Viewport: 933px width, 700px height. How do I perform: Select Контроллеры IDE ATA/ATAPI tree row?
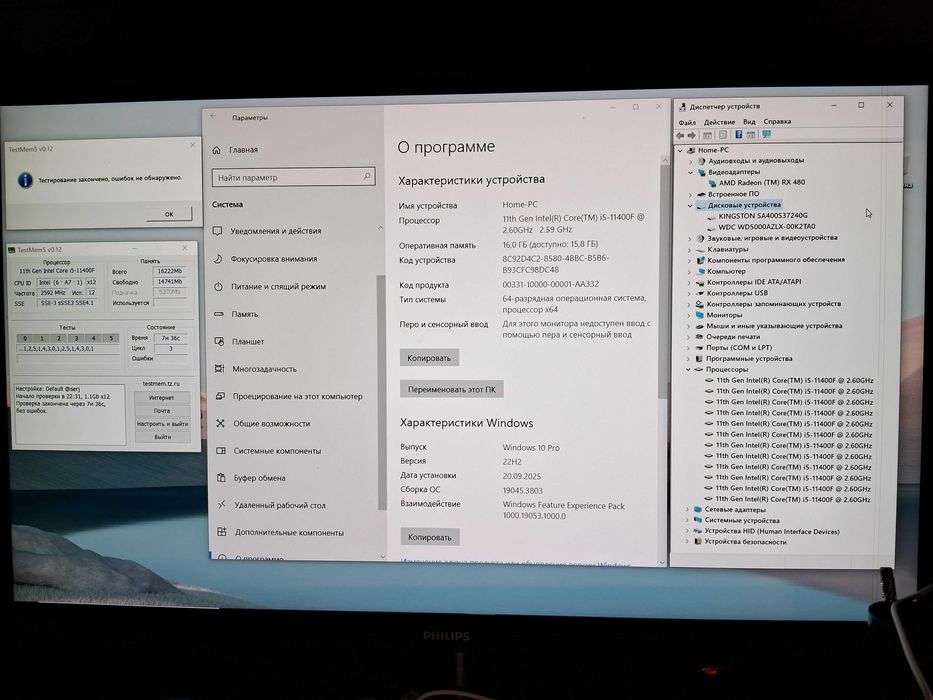754,282
